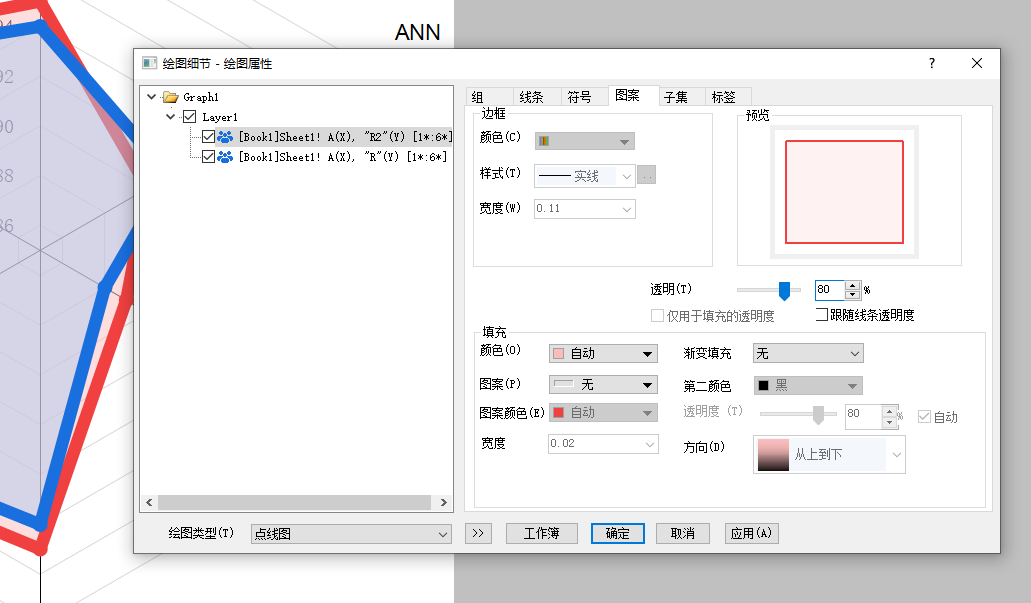Click the tree horizontal scrollbar thumb
The height and width of the screenshot is (603, 1031).
pos(294,502)
